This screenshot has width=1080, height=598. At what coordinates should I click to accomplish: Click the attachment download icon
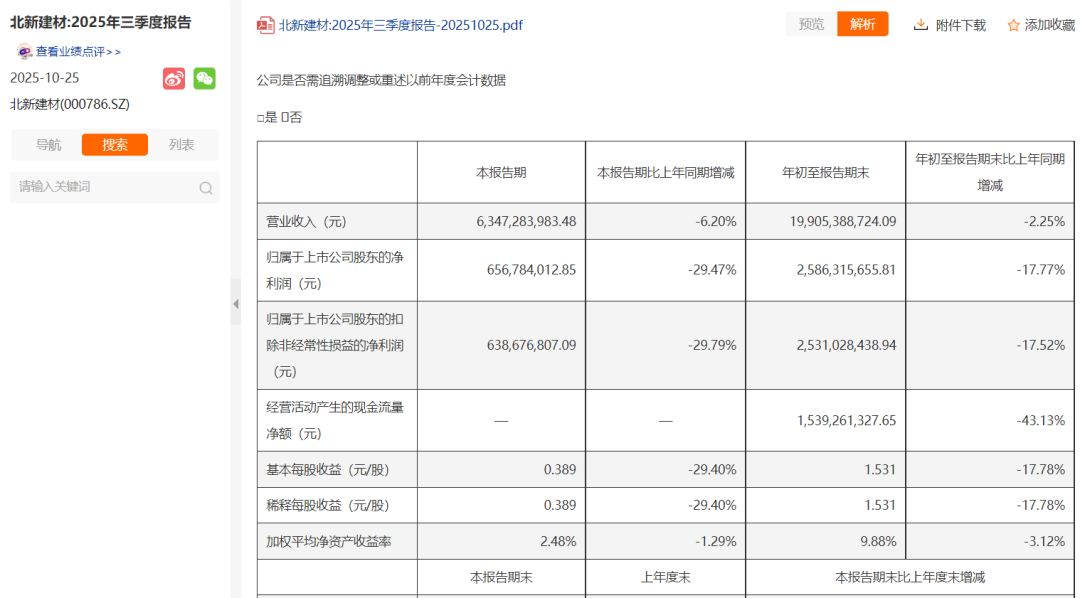pyautogui.click(x=920, y=25)
